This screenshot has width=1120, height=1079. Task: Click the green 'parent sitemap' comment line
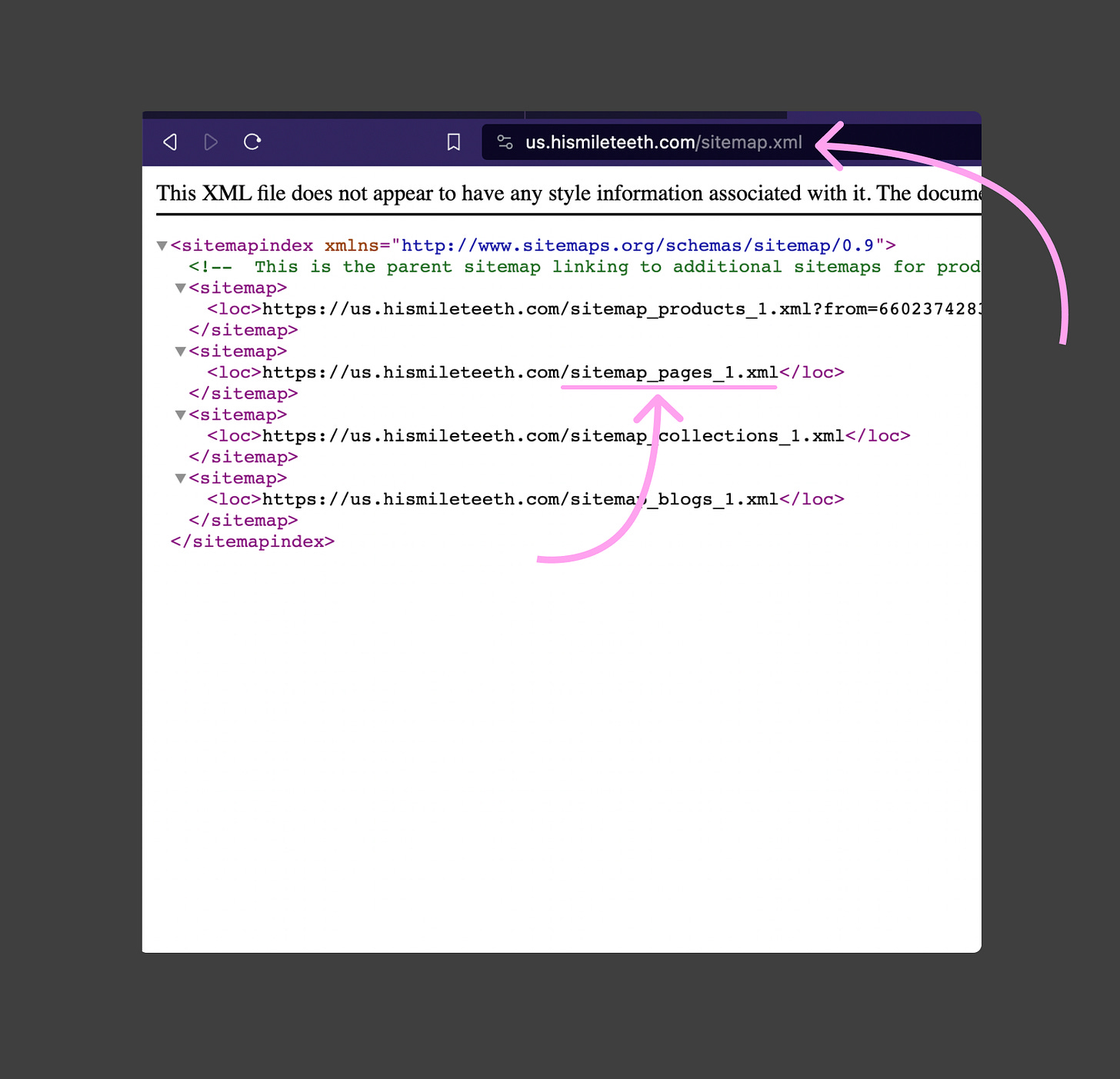(585, 267)
